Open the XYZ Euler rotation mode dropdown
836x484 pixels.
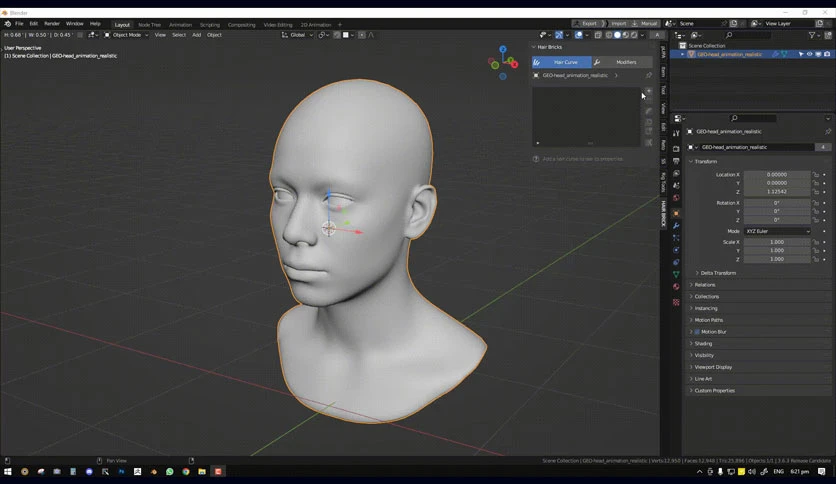click(x=777, y=231)
